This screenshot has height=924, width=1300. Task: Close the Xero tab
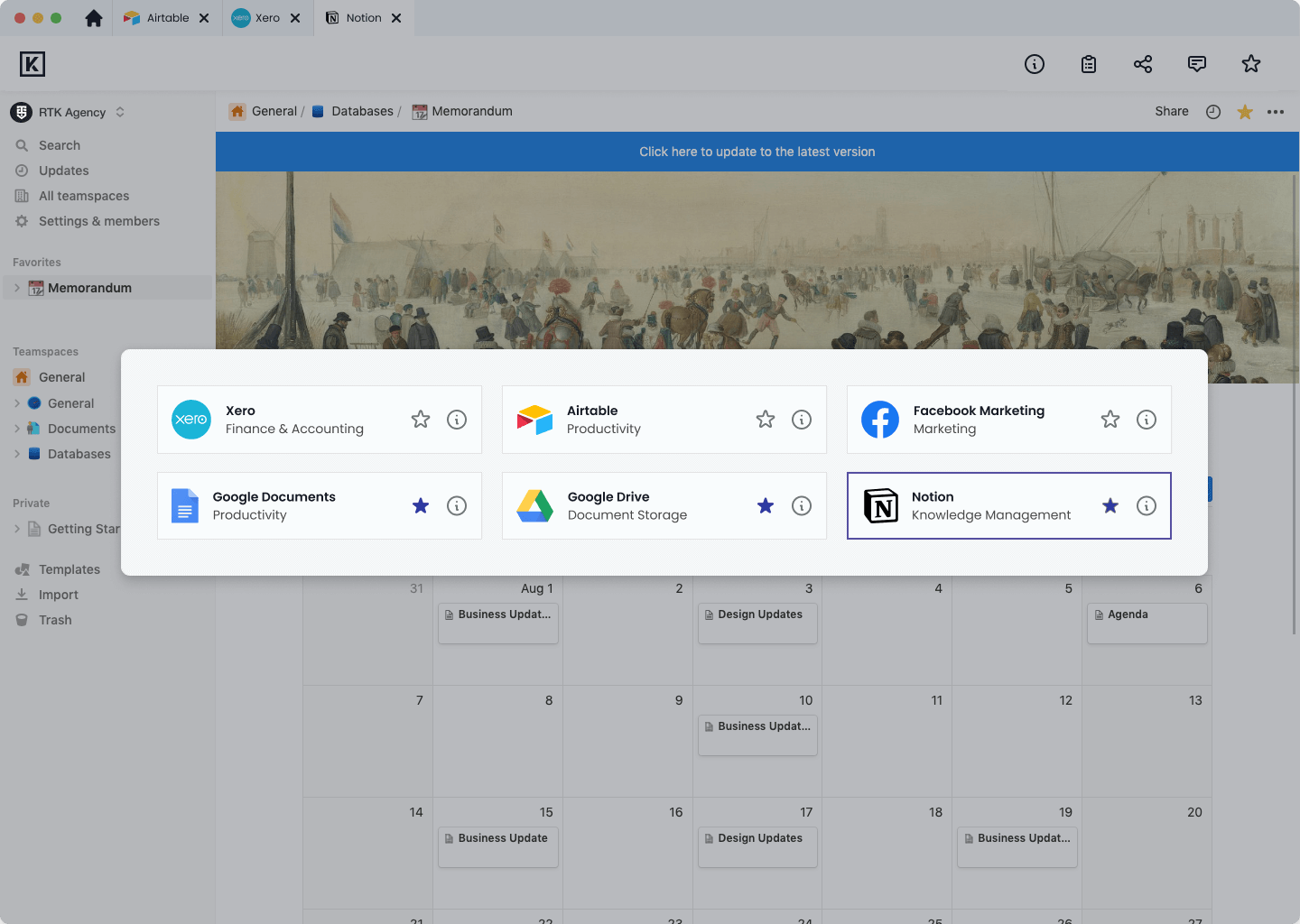[295, 18]
